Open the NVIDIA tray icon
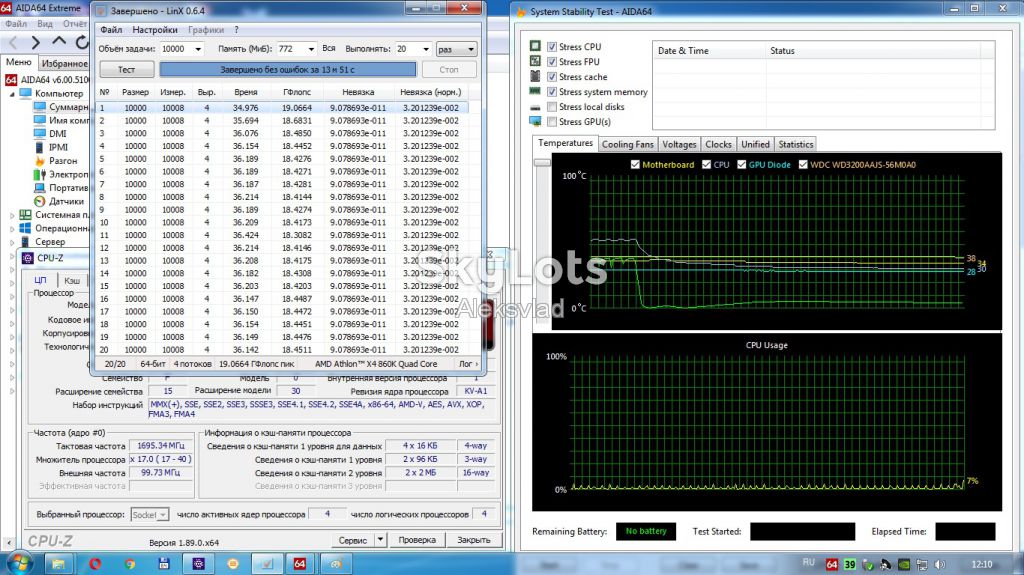This screenshot has width=1024, height=575. point(904,564)
